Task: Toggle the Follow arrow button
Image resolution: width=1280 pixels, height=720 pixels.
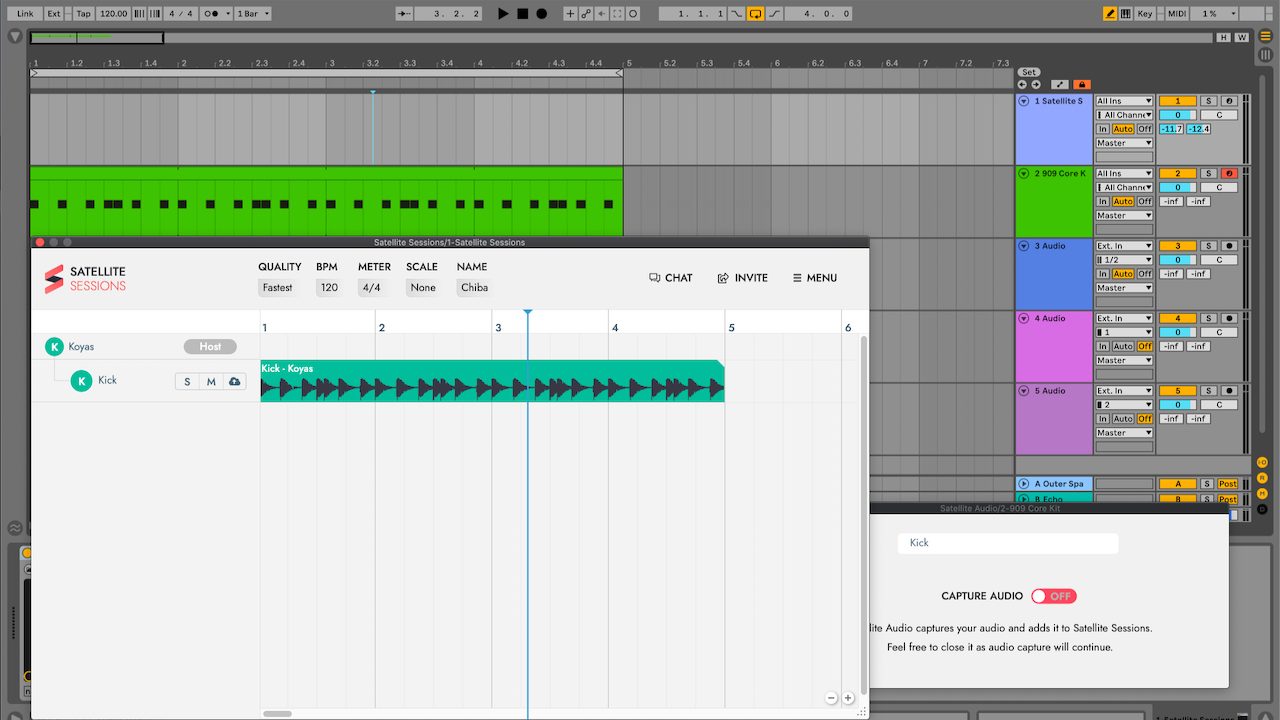Action: [x=404, y=14]
